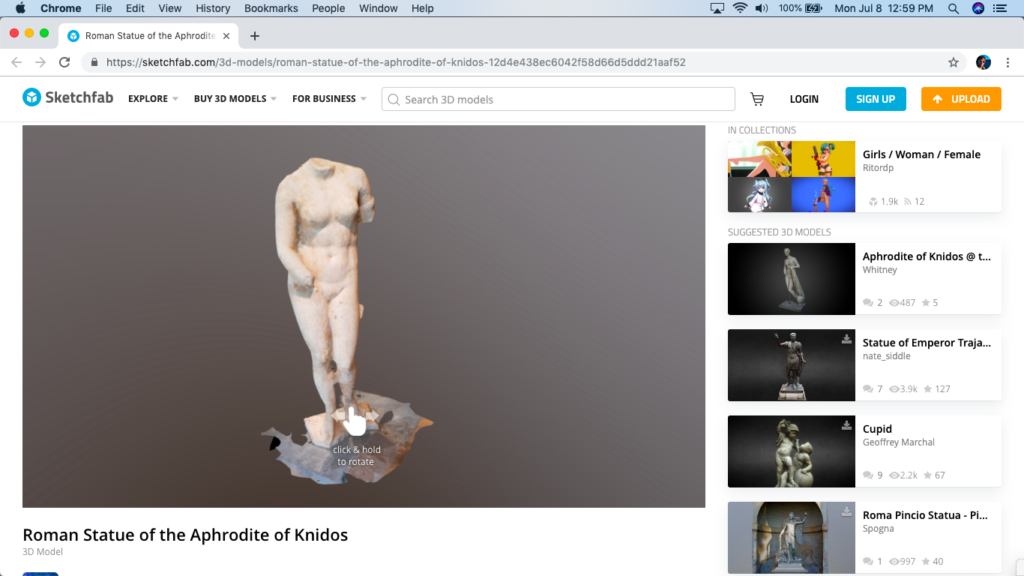
Task: Click the Geoffrey Marchal author name
Action: click(899, 442)
